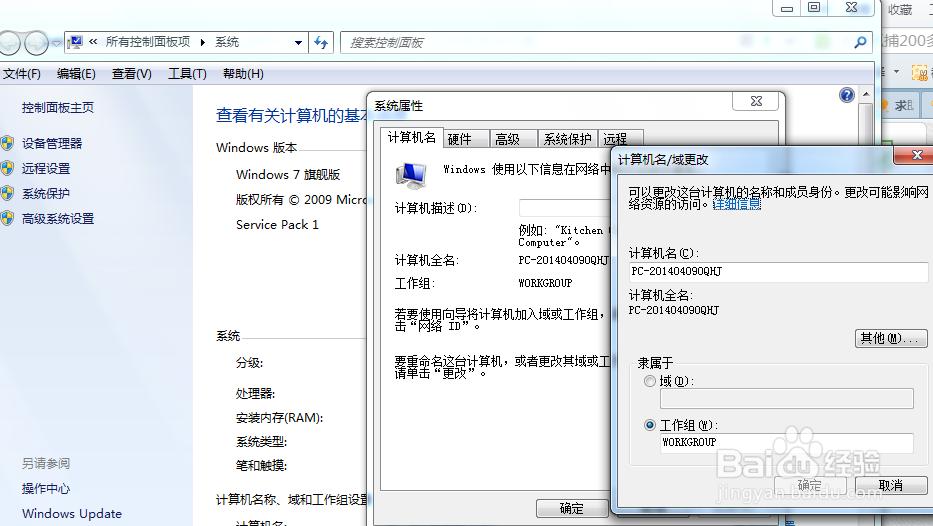Open 系统保护 sidebar link
933x526 pixels.
[x=46, y=193]
